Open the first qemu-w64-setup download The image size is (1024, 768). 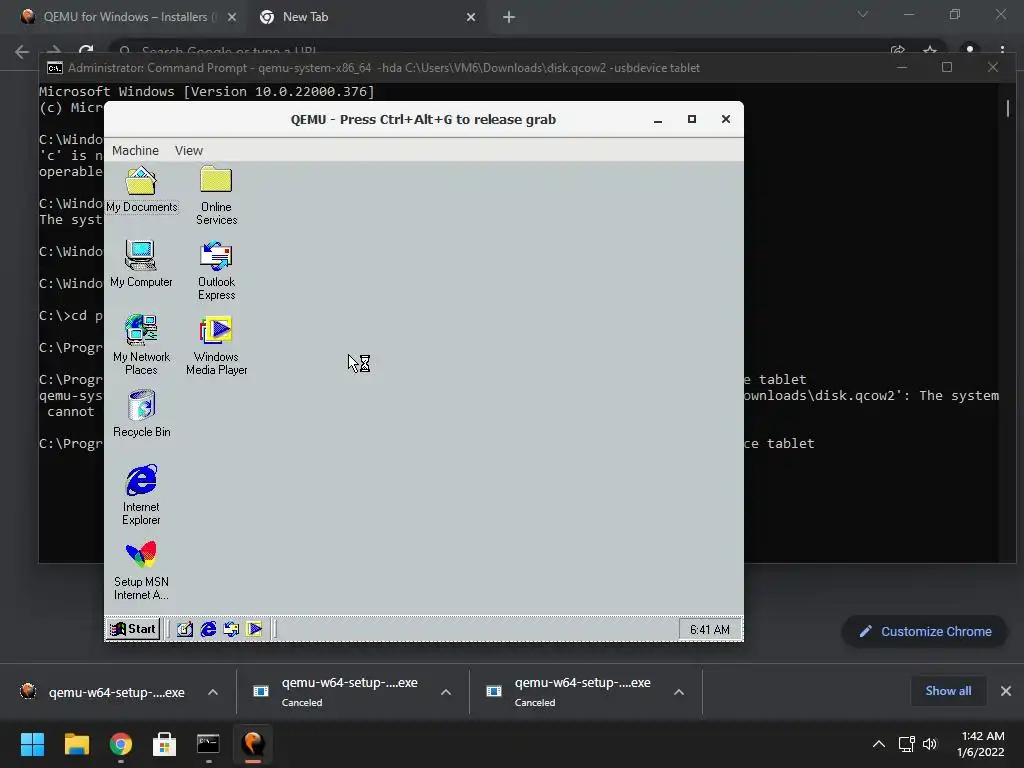point(103,692)
